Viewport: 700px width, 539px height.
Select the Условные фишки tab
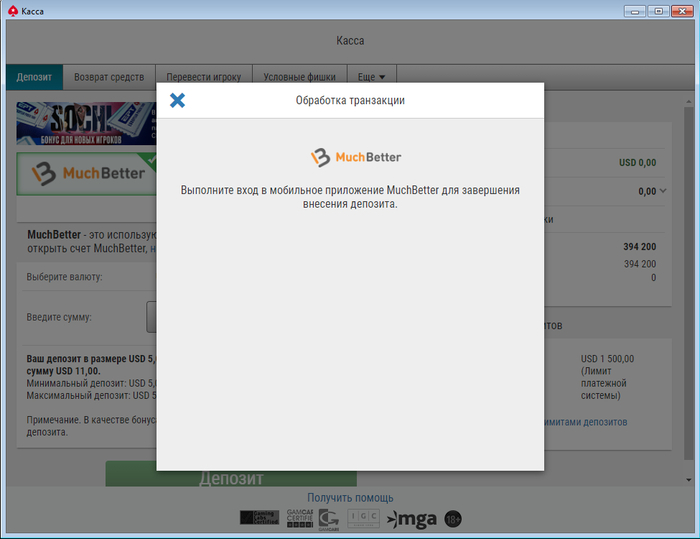[300, 77]
